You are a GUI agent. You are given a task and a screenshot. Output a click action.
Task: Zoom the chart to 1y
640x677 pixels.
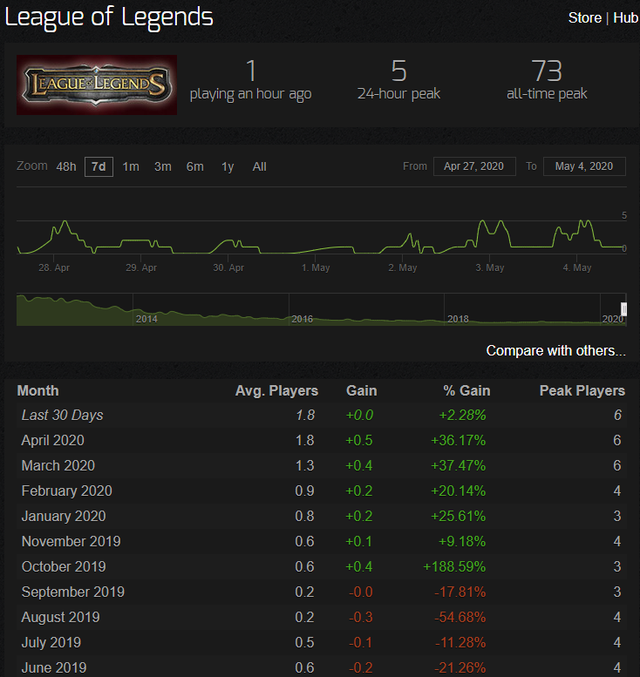click(228, 167)
